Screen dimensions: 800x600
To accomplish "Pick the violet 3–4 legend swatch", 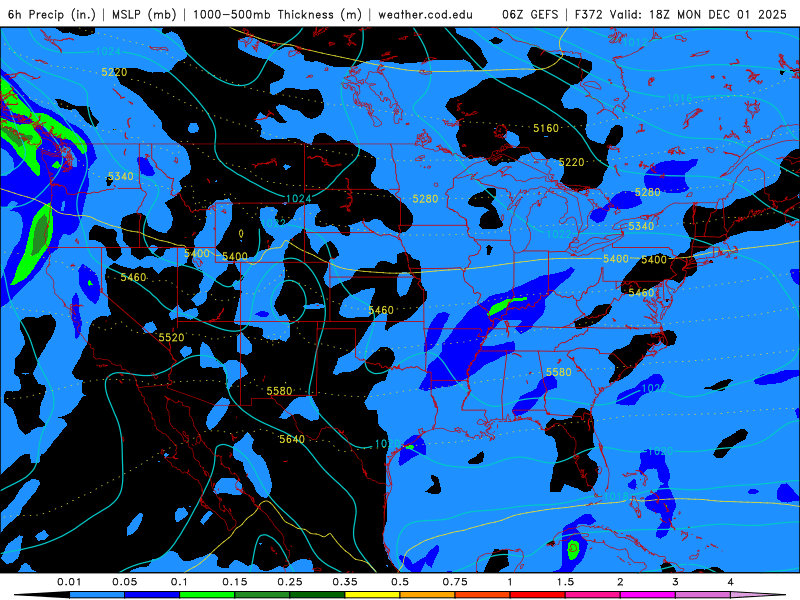I will pyautogui.click(x=703, y=595).
